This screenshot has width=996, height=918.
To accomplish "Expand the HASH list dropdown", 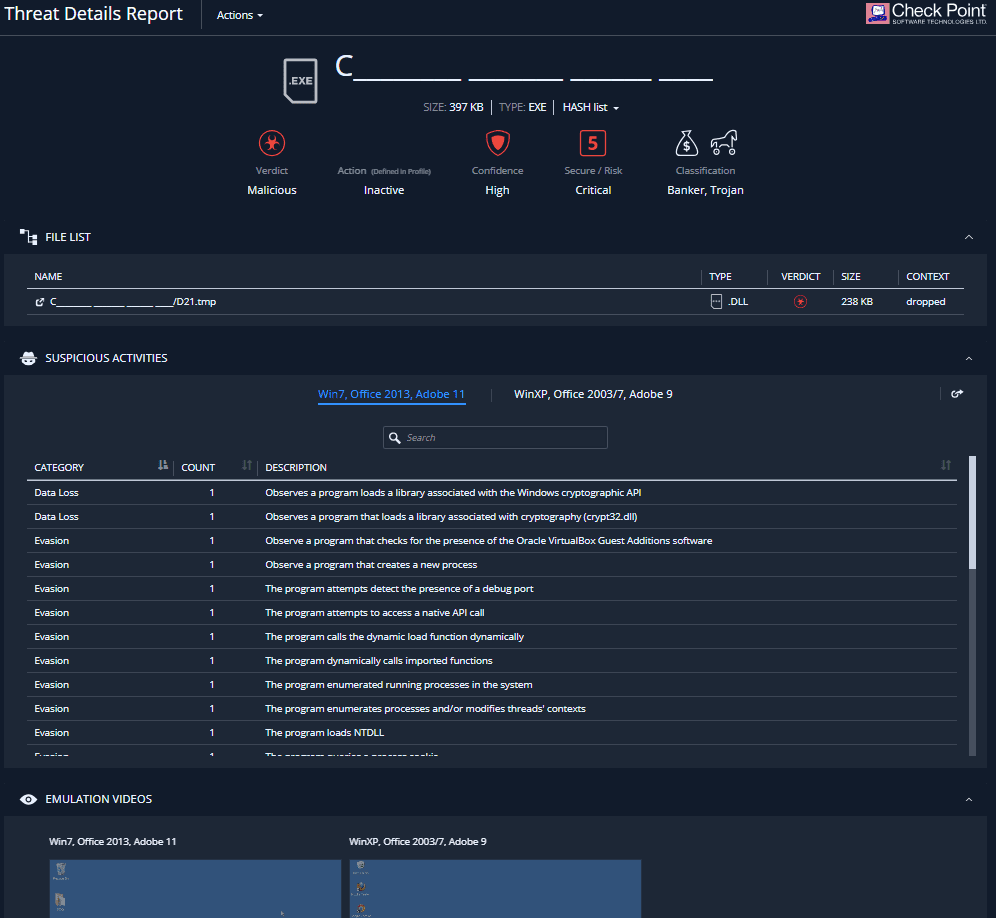I will coord(591,108).
